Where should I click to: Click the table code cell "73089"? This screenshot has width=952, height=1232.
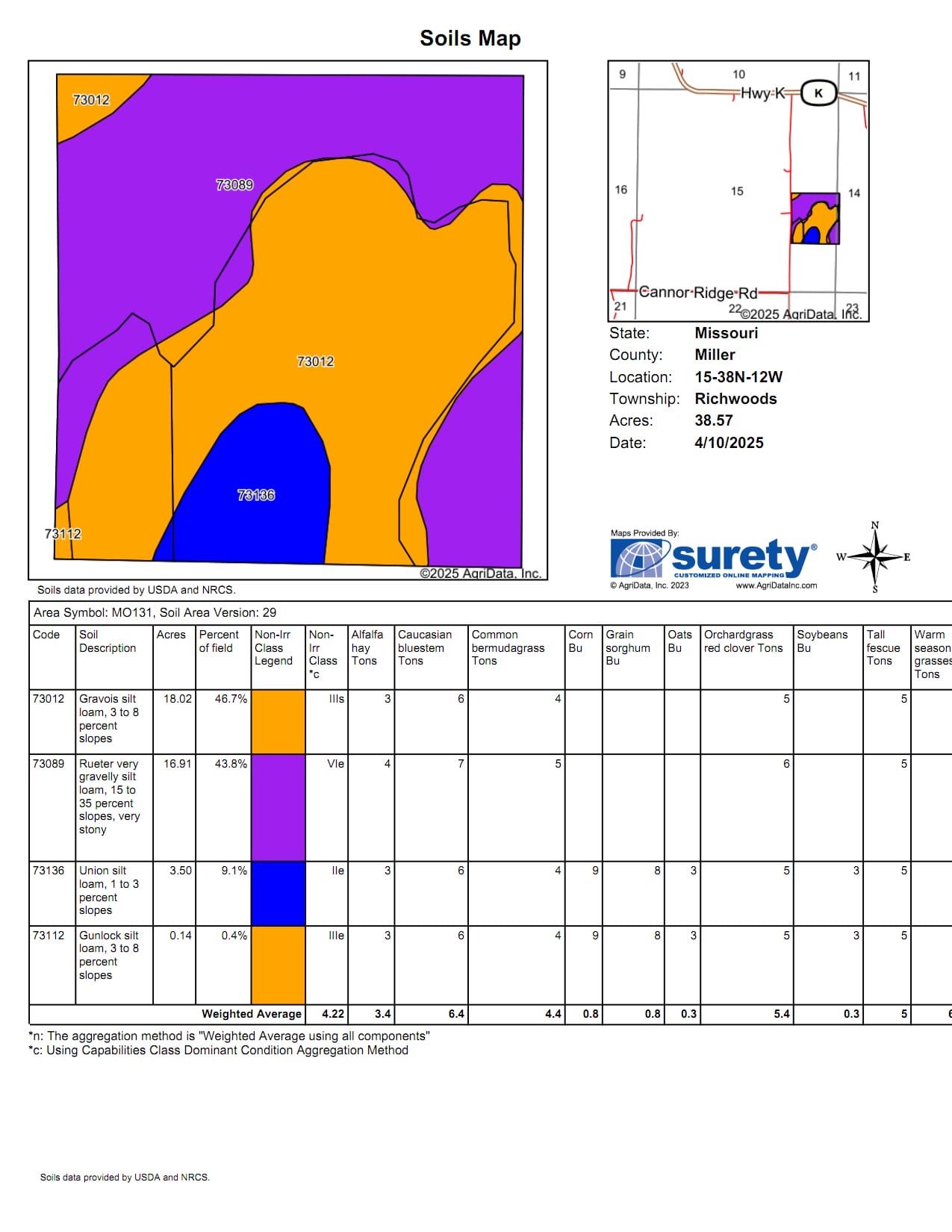(x=49, y=764)
